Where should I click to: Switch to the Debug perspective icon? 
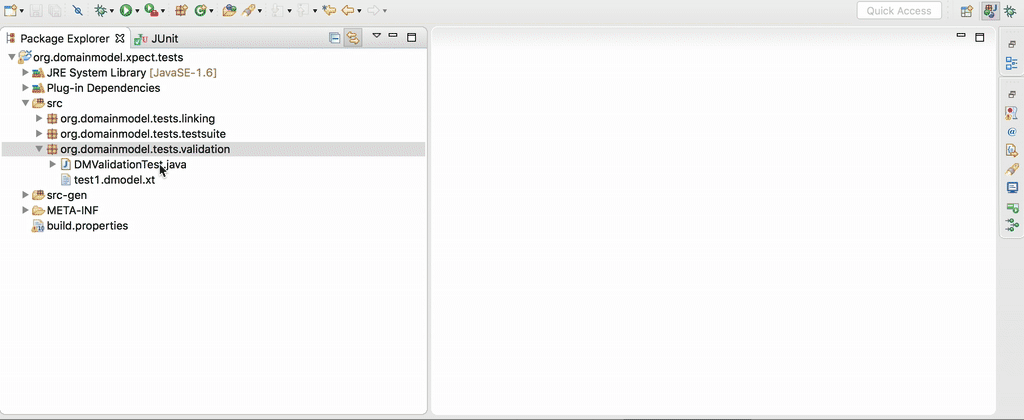1010,10
